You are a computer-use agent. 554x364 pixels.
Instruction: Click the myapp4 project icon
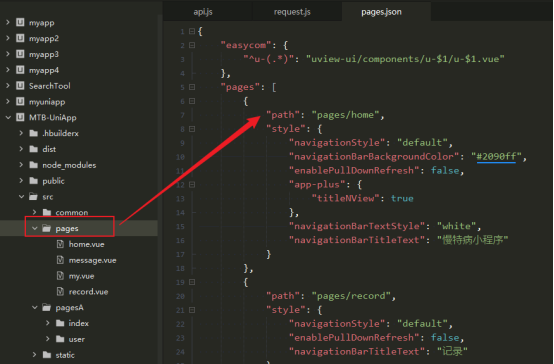pos(20,70)
